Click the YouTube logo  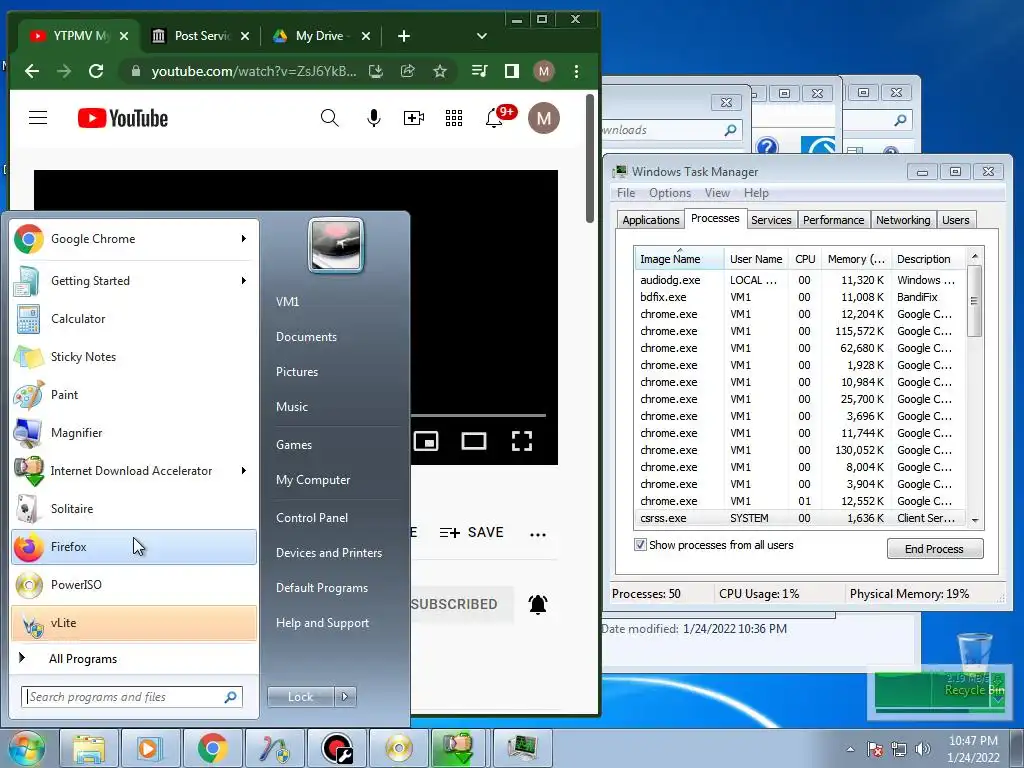point(123,118)
